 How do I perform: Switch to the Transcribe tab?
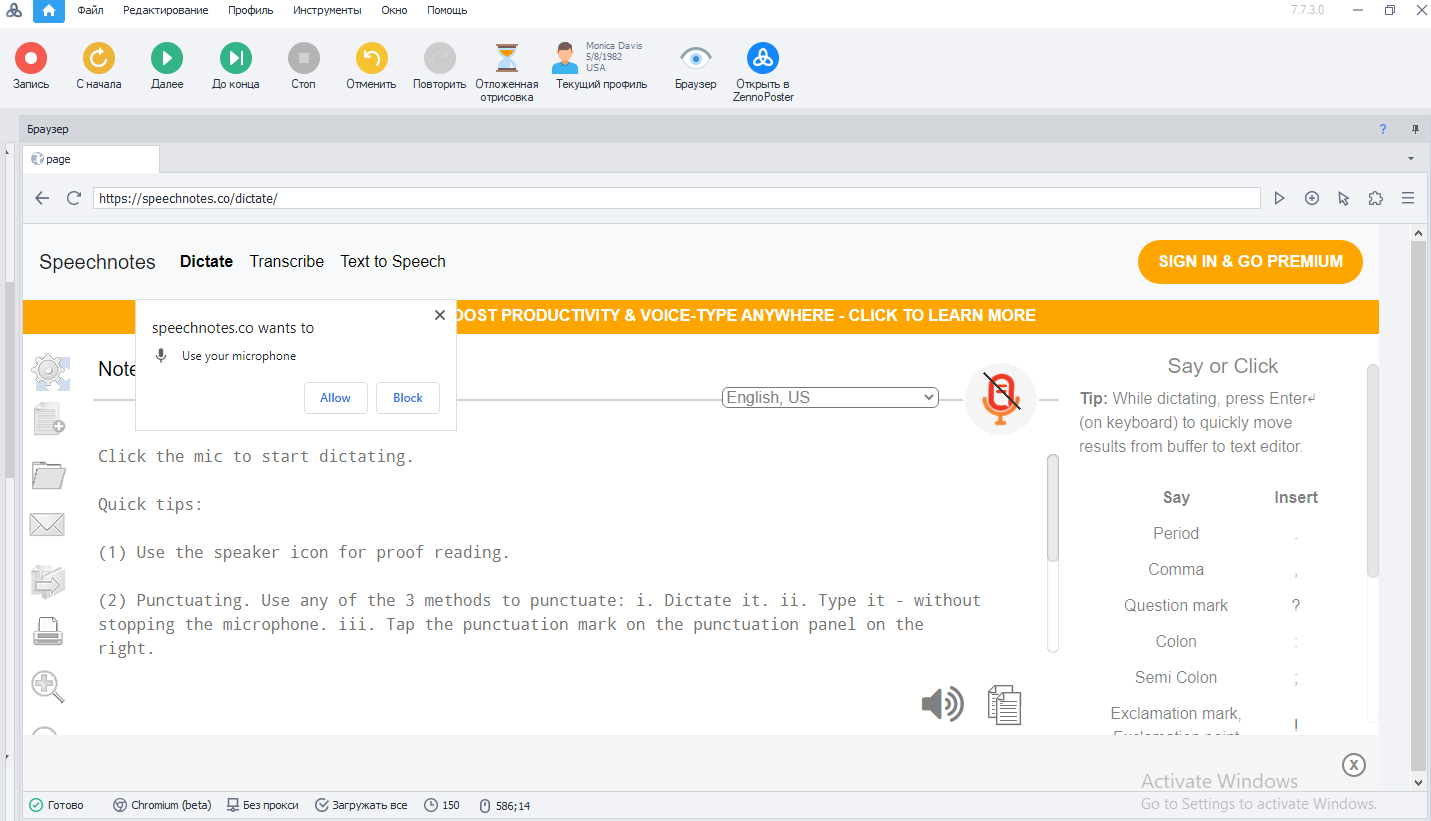pyautogui.click(x=287, y=261)
